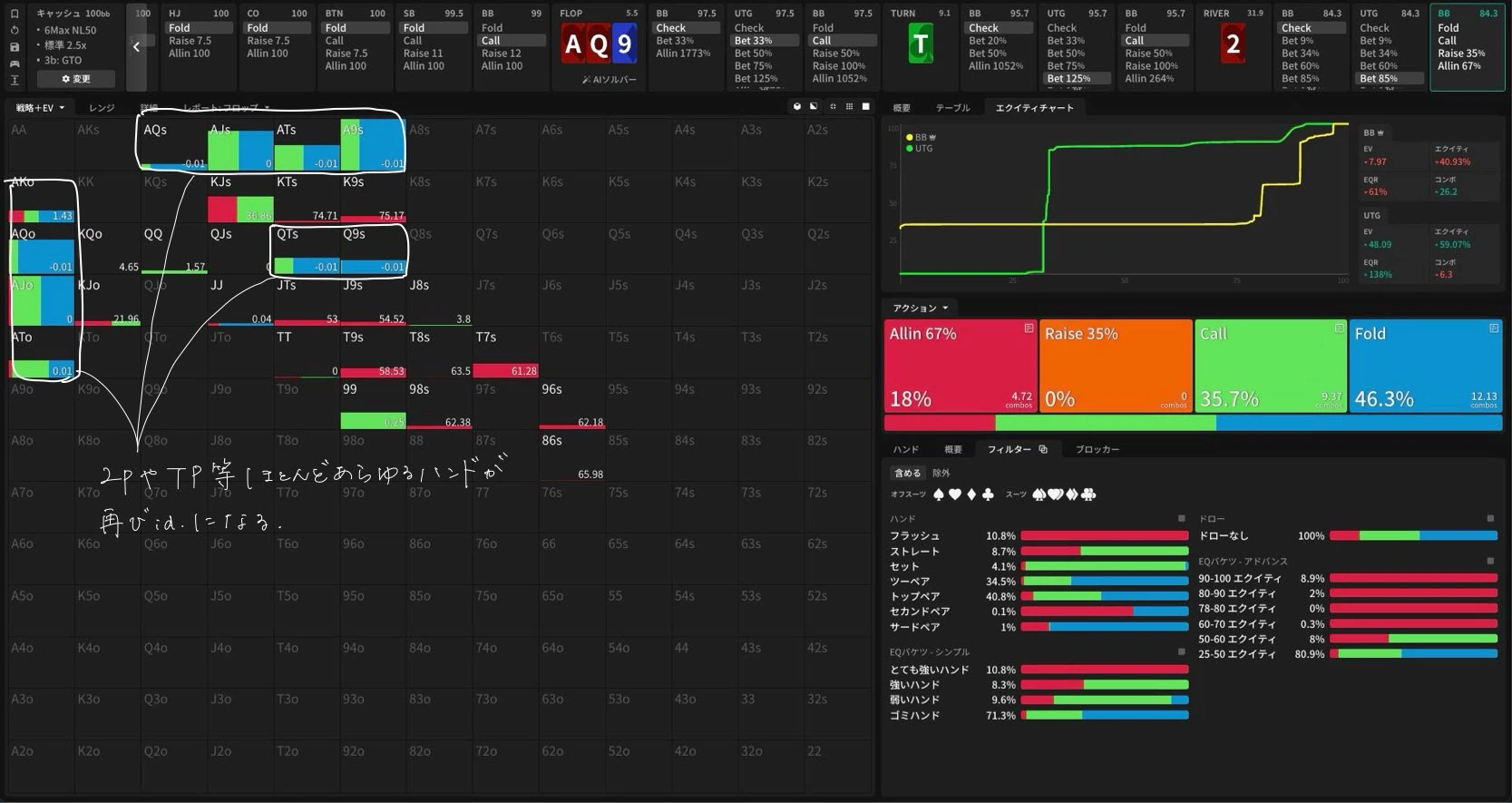The image size is (1512, 803).
Task: Select Raise 7.5 in the HJ column
Action: 190,41
